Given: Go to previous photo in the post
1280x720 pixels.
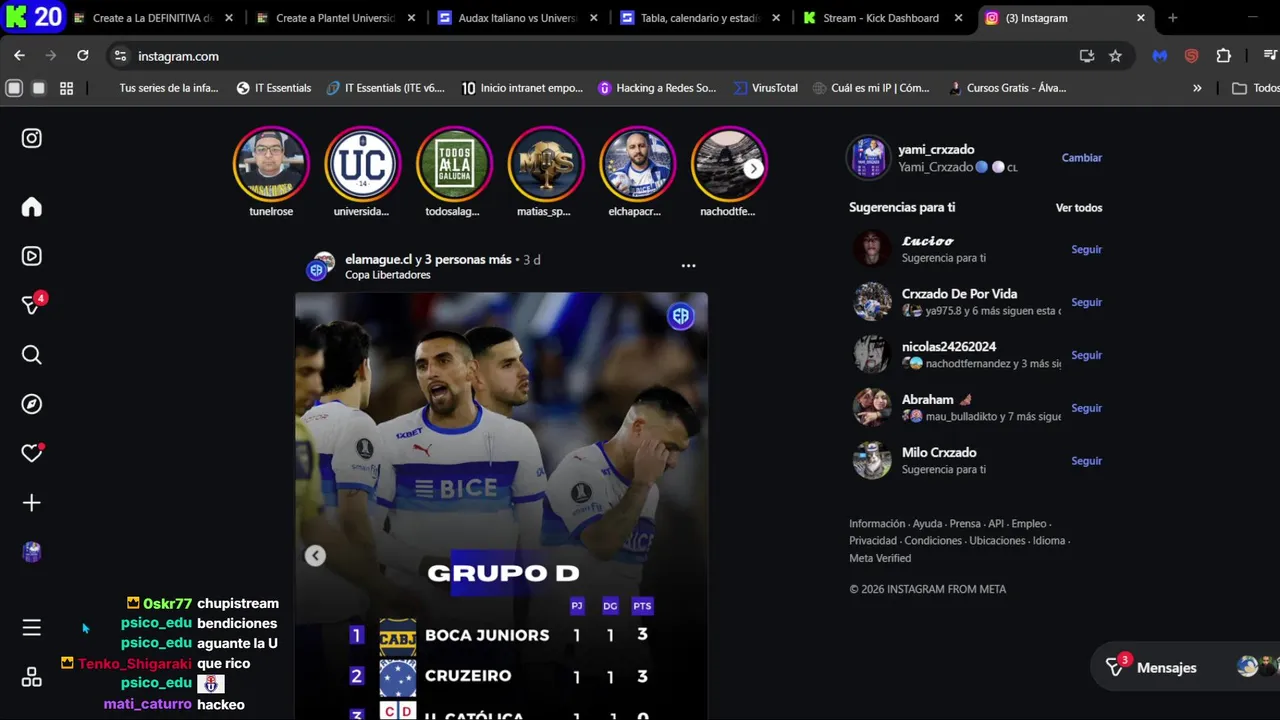Looking at the screenshot, I should click(315, 556).
